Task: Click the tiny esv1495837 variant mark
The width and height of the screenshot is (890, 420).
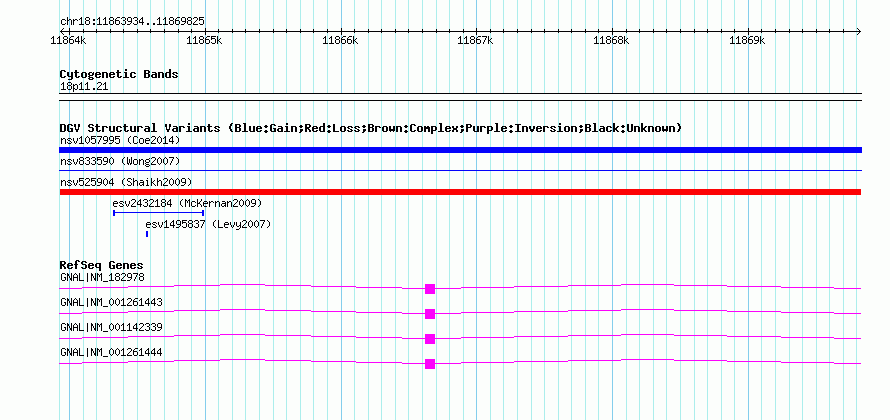Action: tap(147, 234)
